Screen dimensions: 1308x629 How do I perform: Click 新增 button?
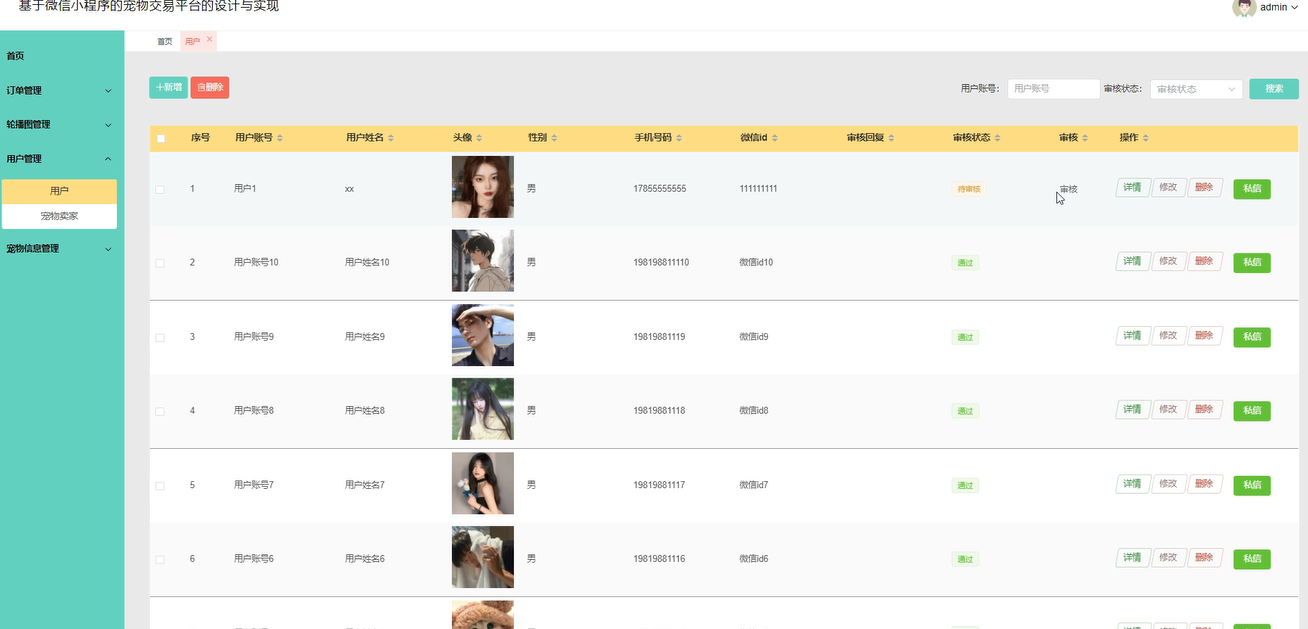168,88
